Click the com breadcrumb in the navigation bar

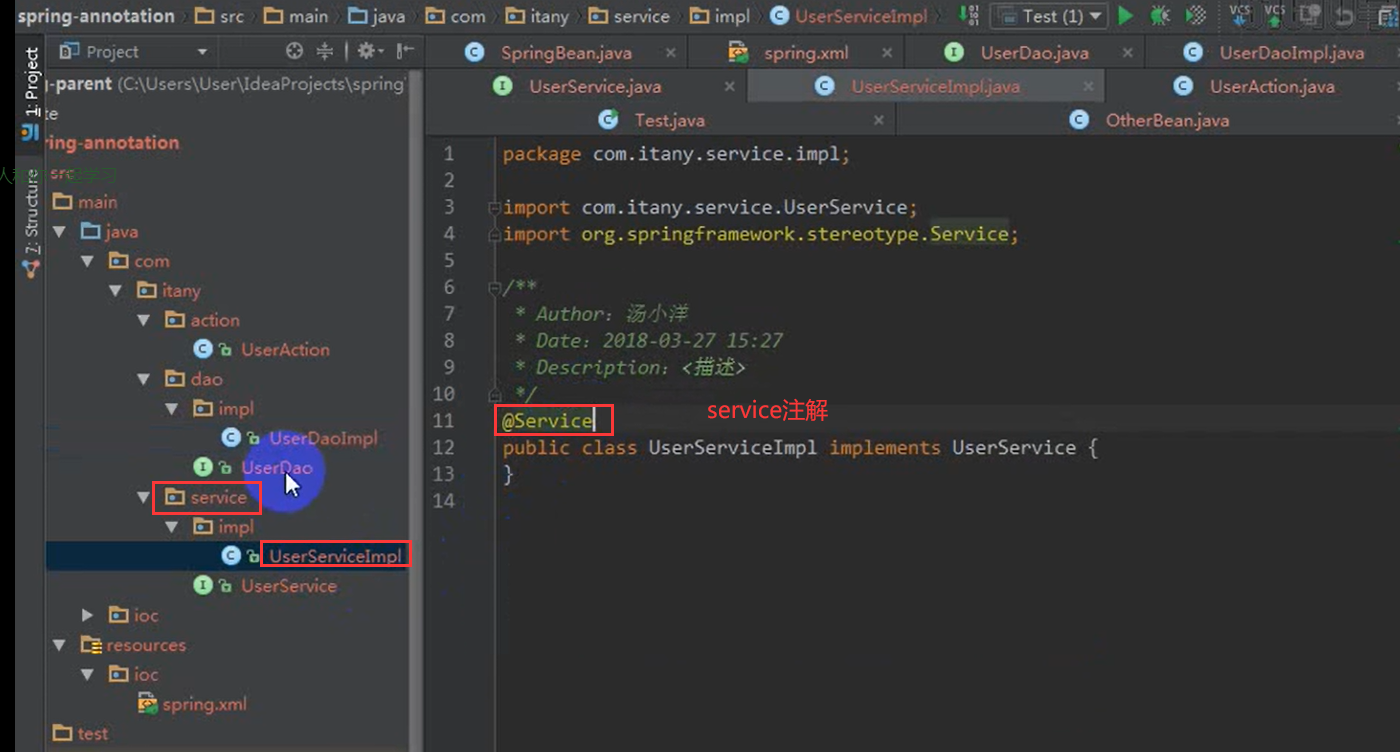[x=456, y=16]
